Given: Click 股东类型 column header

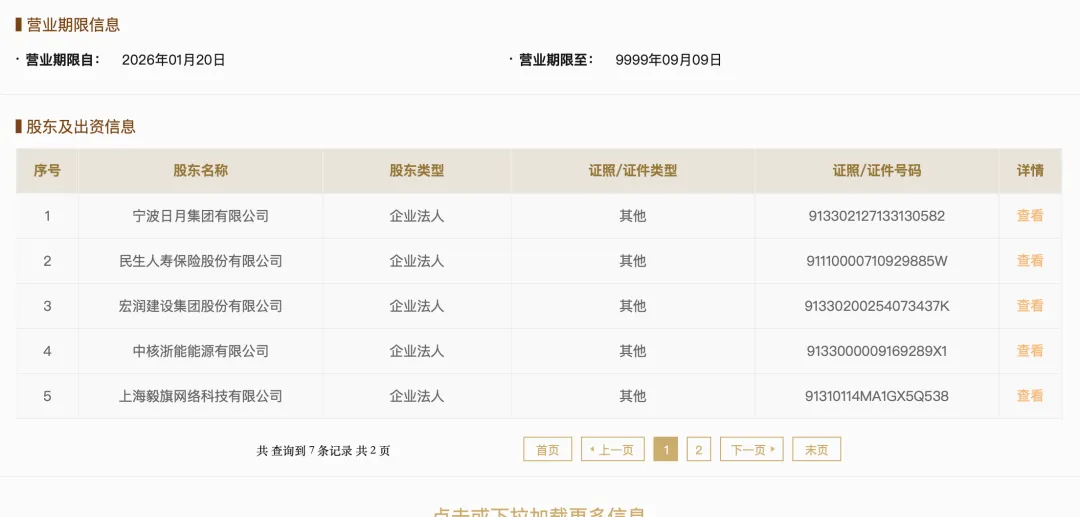Looking at the screenshot, I should pyautogui.click(x=417, y=171).
